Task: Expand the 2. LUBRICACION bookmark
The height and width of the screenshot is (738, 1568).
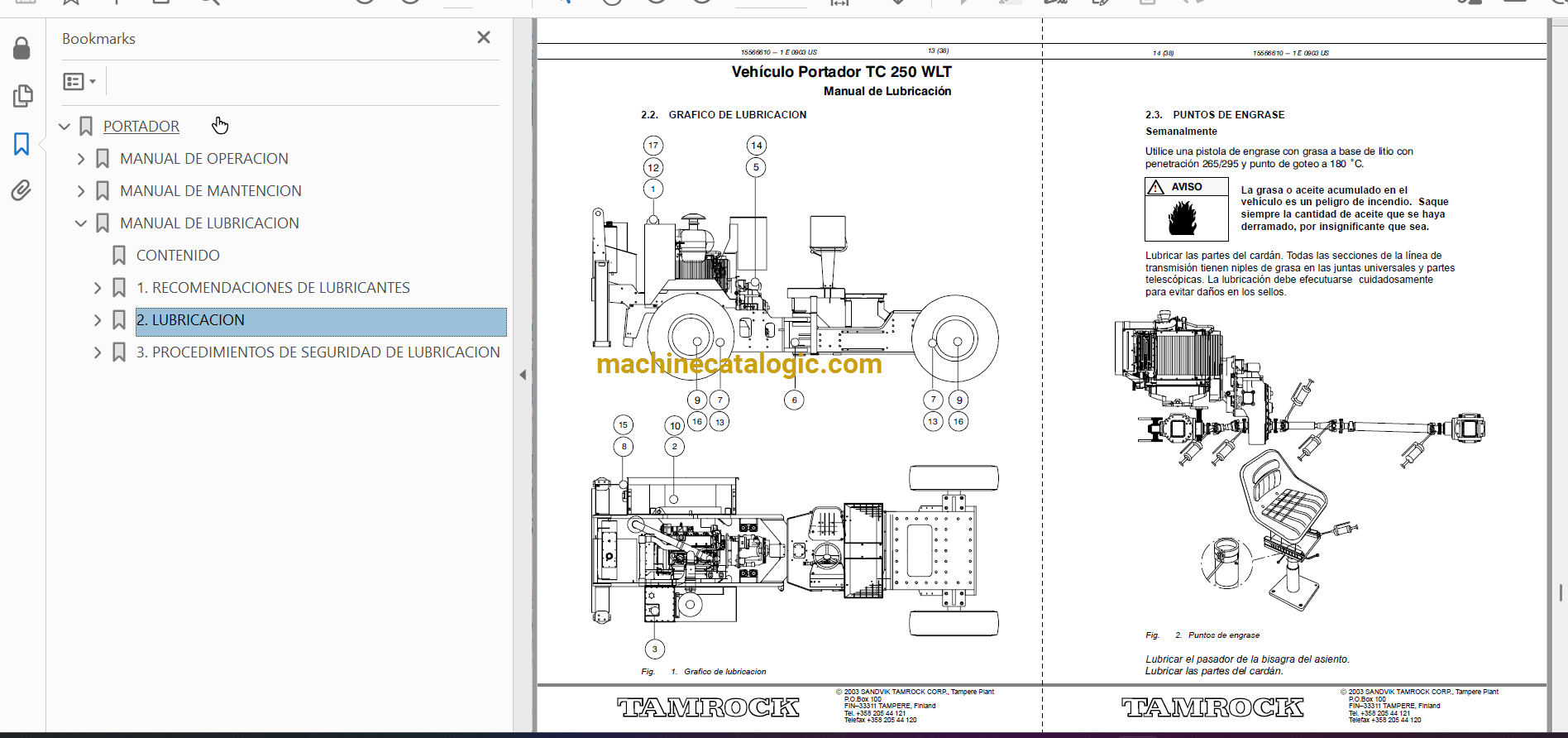Action: tap(98, 320)
